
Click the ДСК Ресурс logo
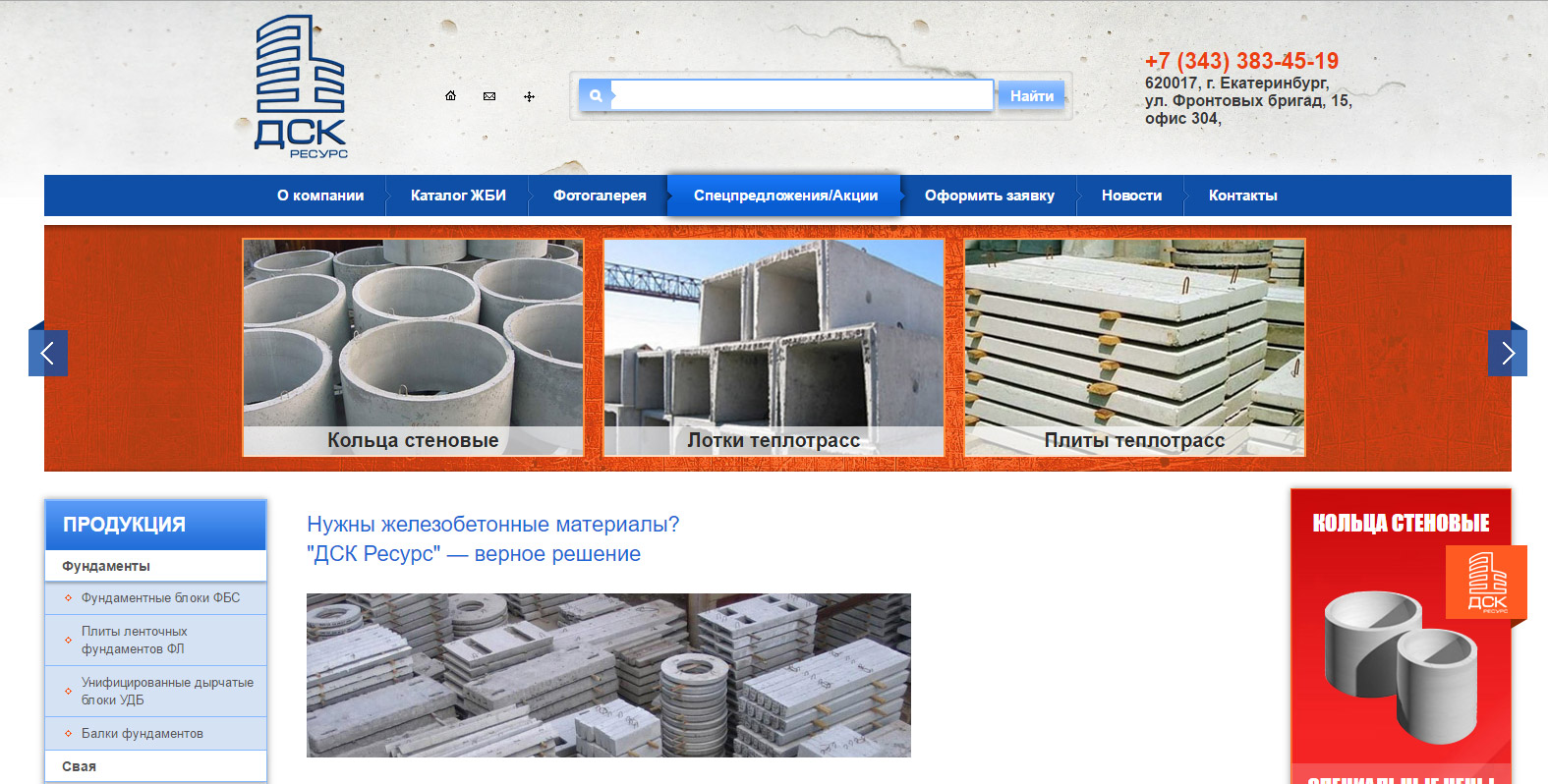tap(300, 86)
